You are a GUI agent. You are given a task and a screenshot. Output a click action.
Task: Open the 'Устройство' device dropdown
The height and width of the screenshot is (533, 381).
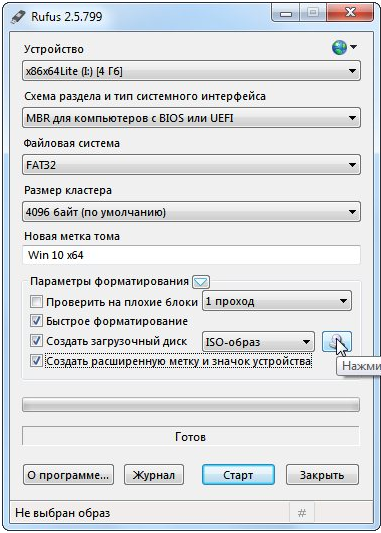[191, 71]
